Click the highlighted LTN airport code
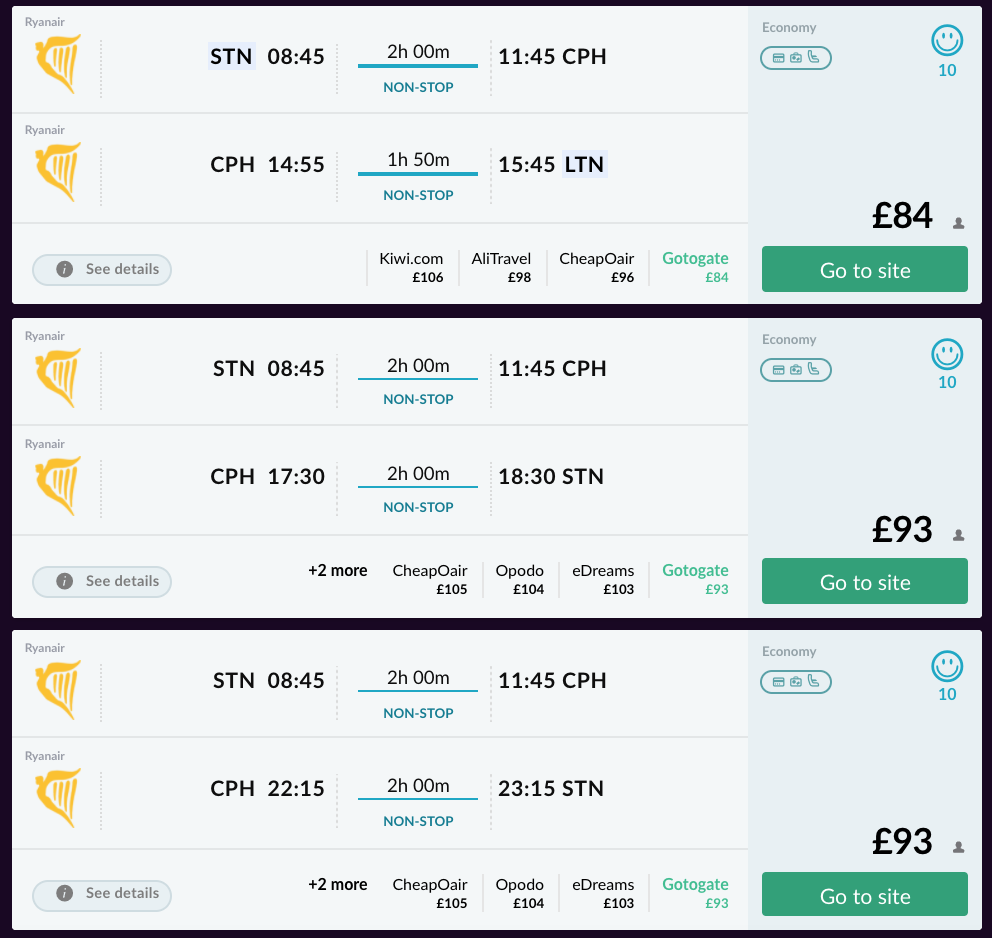992x938 pixels. pyautogui.click(x=584, y=164)
